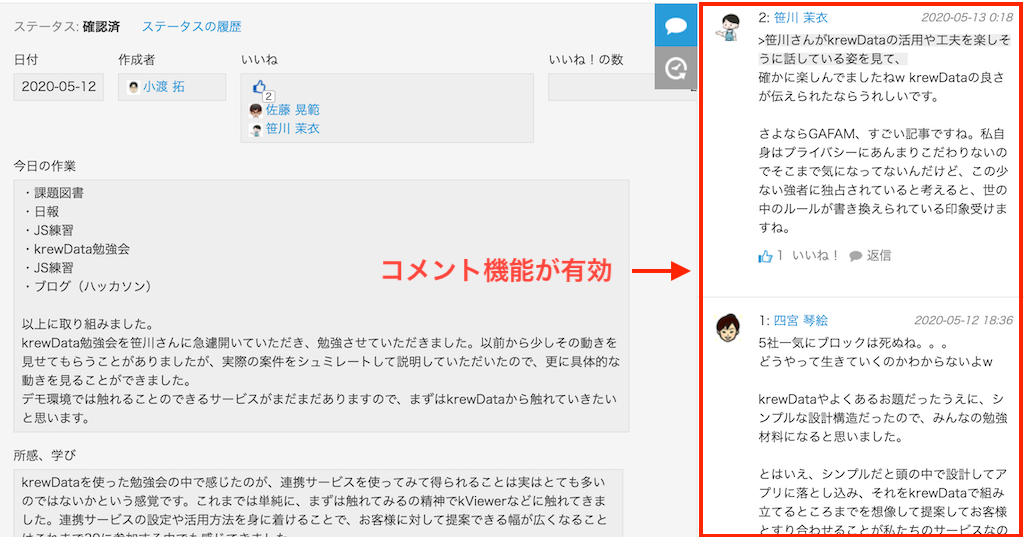Image resolution: width=1024 pixels, height=537 pixels.
Task: Click the 作成者 label
Action: [136, 59]
